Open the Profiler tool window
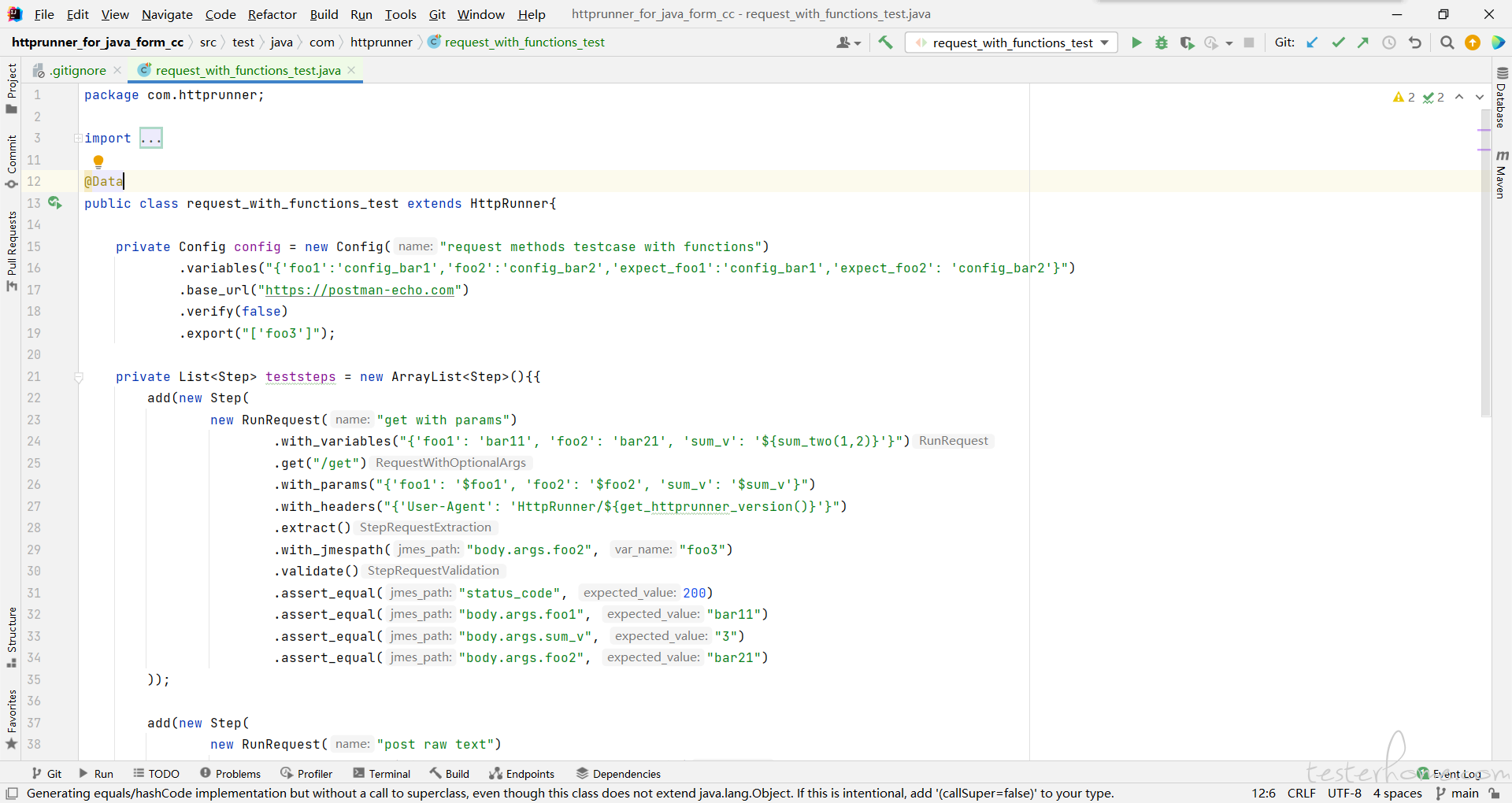The image size is (1512, 803). 306,774
